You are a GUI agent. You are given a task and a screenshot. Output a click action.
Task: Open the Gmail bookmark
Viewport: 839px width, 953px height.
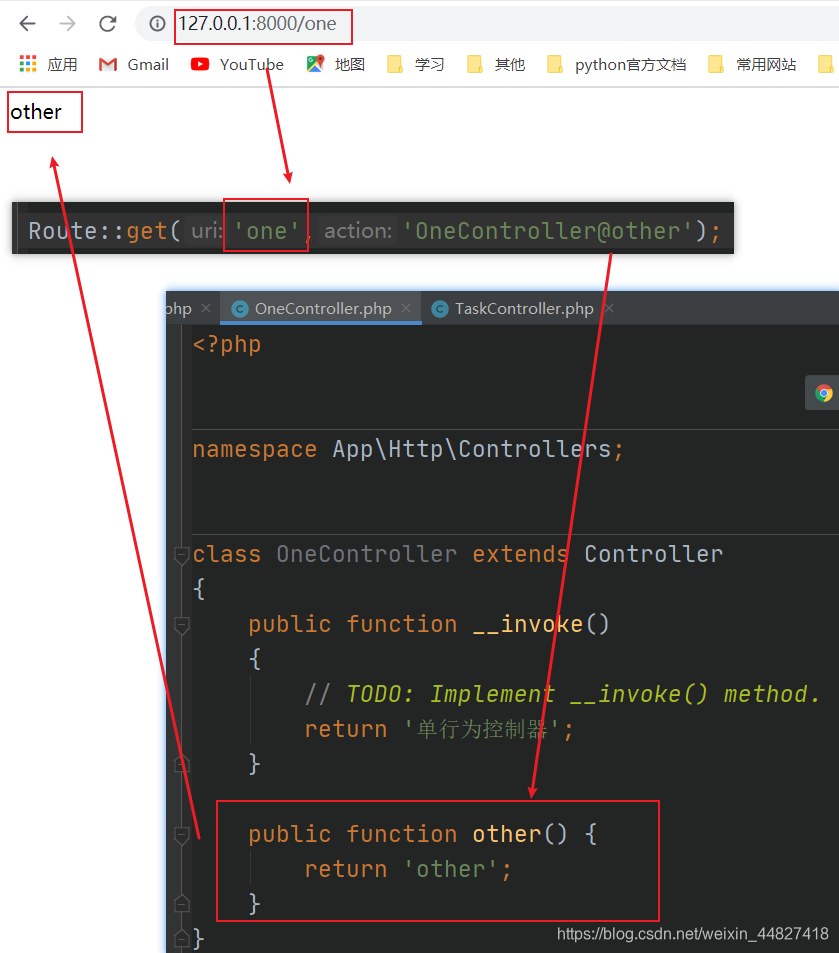(x=134, y=64)
